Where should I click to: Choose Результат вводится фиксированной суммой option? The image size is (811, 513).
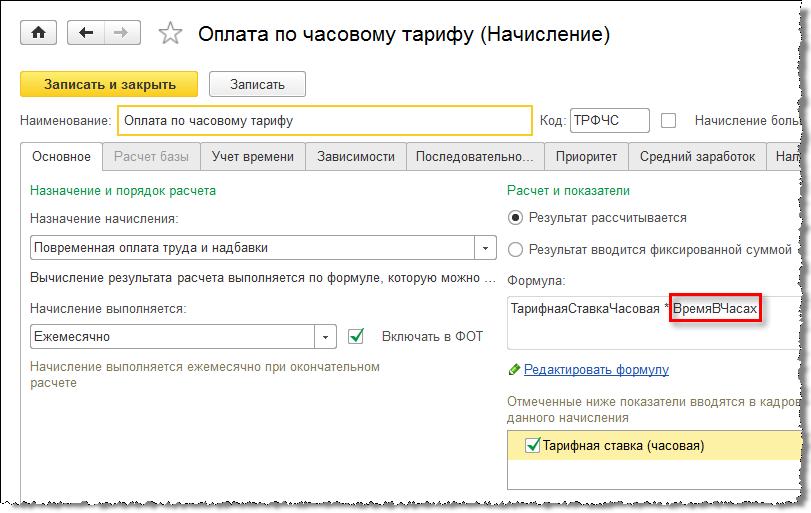(x=515, y=249)
